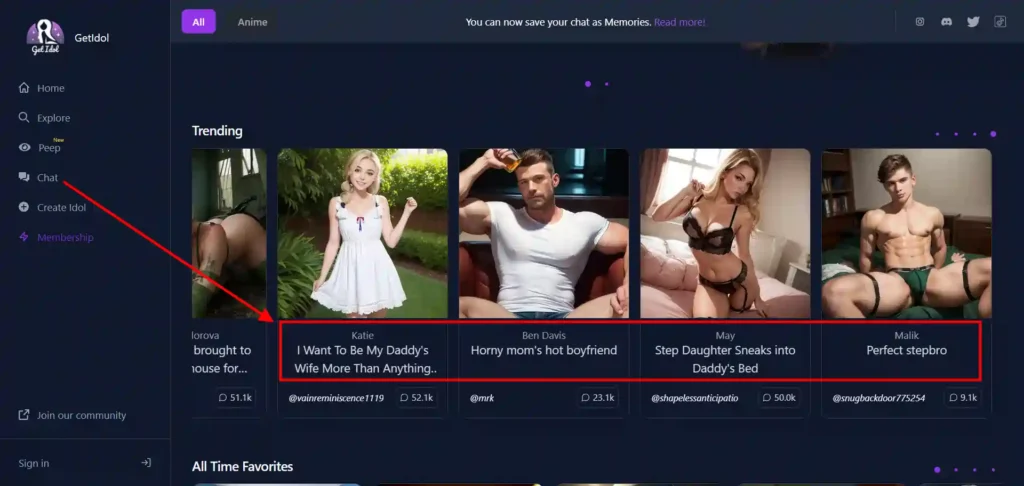1024x486 pixels.
Task: Click the Create Idol label
Action: click(x=61, y=208)
